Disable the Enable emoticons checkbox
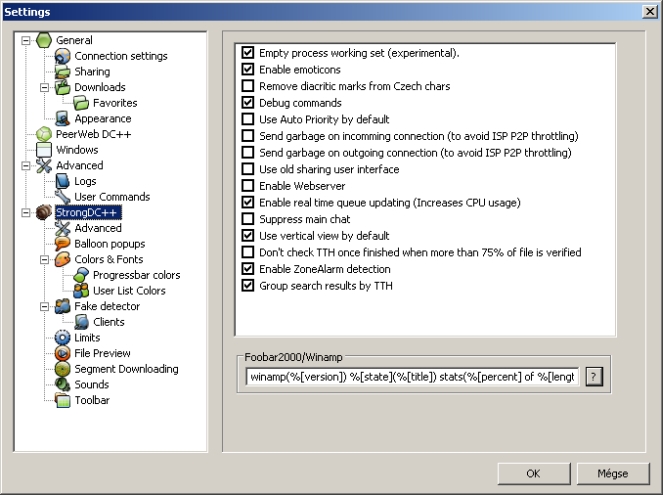 (x=247, y=70)
